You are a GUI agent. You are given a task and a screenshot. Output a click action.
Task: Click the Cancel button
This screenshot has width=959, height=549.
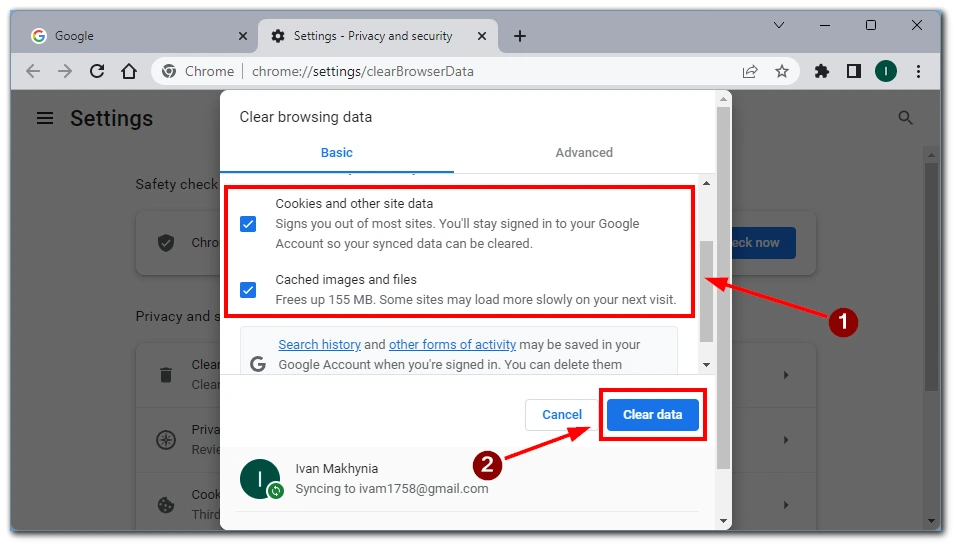pos(561,415)
